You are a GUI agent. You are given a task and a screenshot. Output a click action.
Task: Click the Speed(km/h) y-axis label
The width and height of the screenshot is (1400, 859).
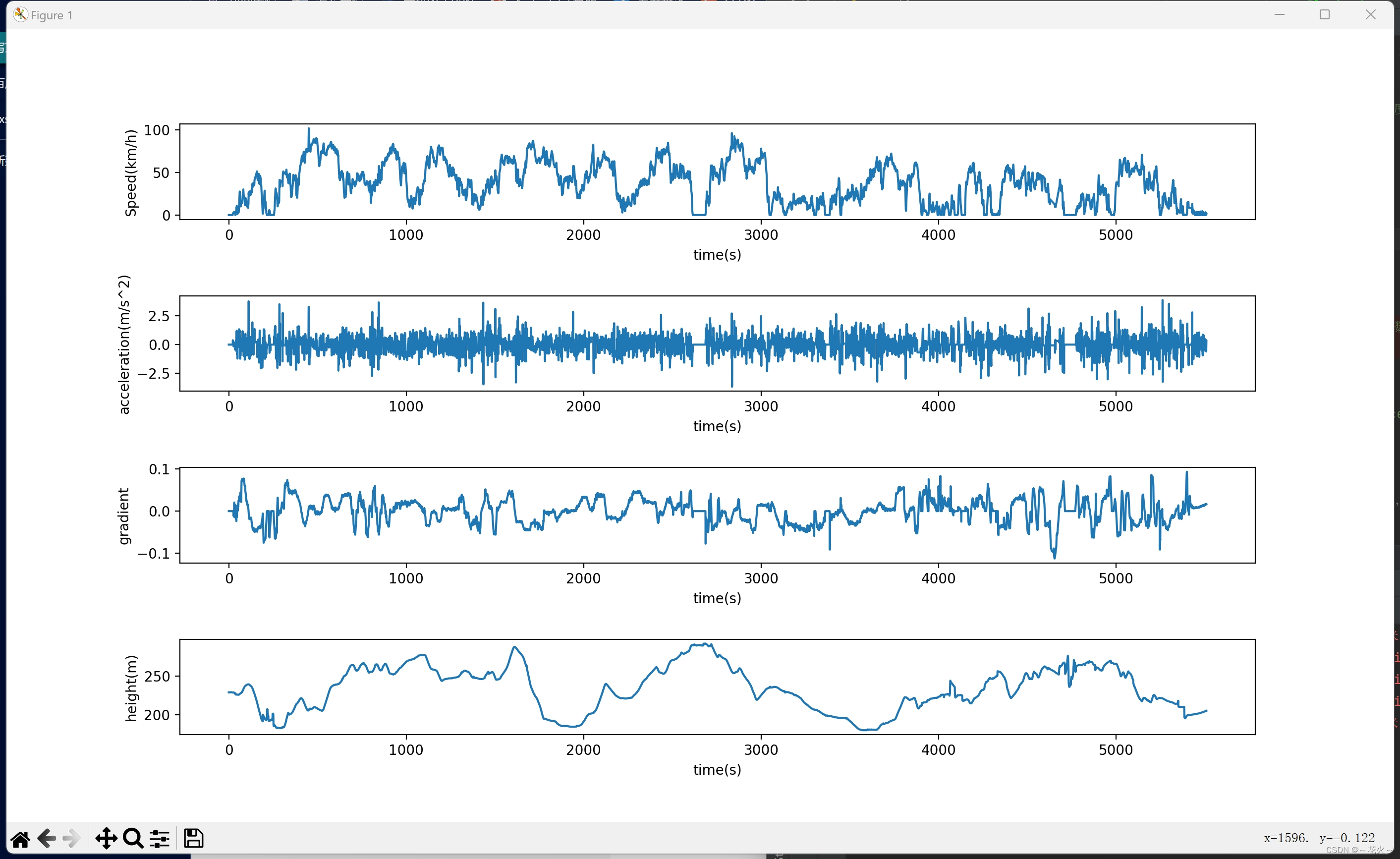(131, 172)
